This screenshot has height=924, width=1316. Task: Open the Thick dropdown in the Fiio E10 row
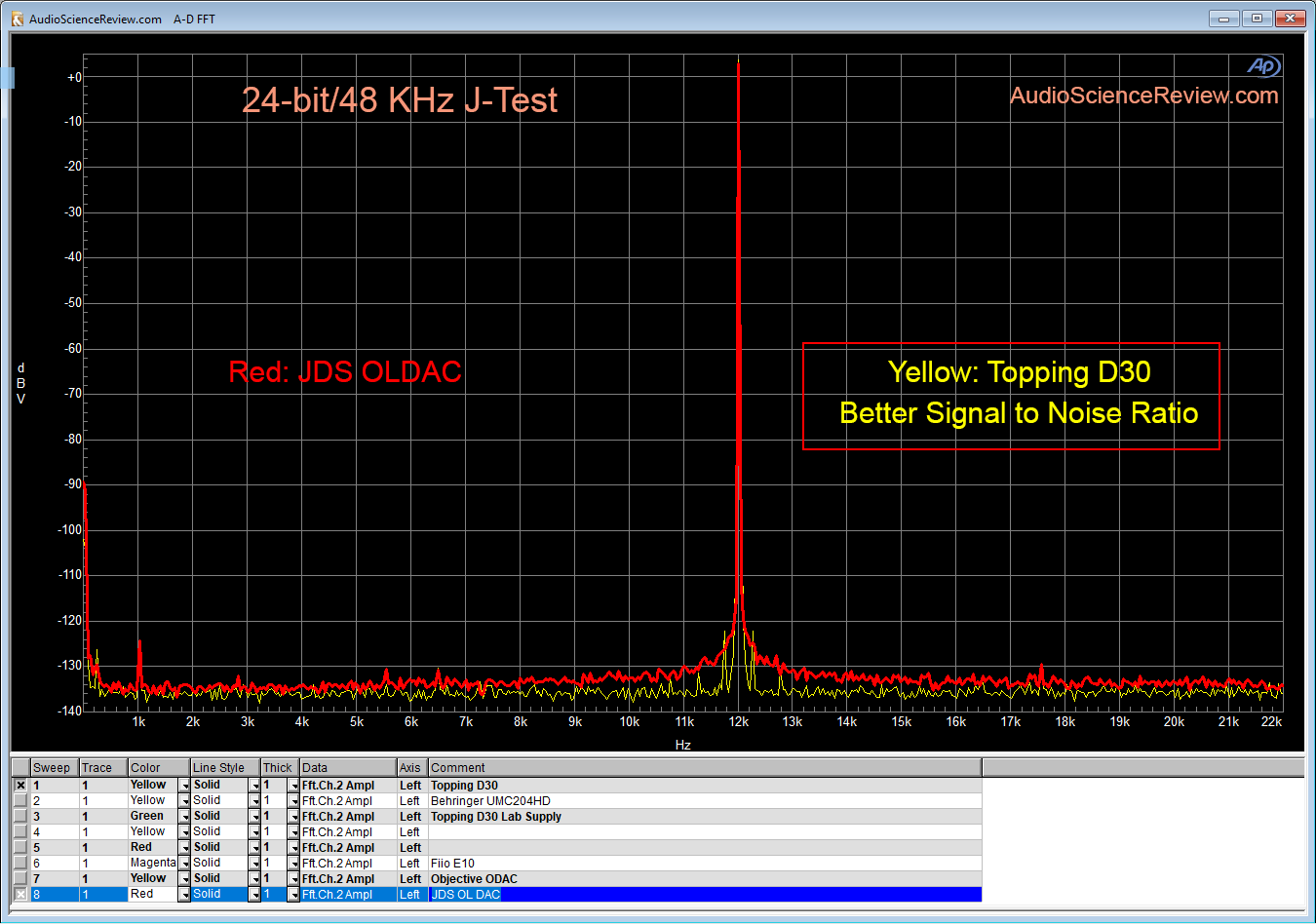293,863
